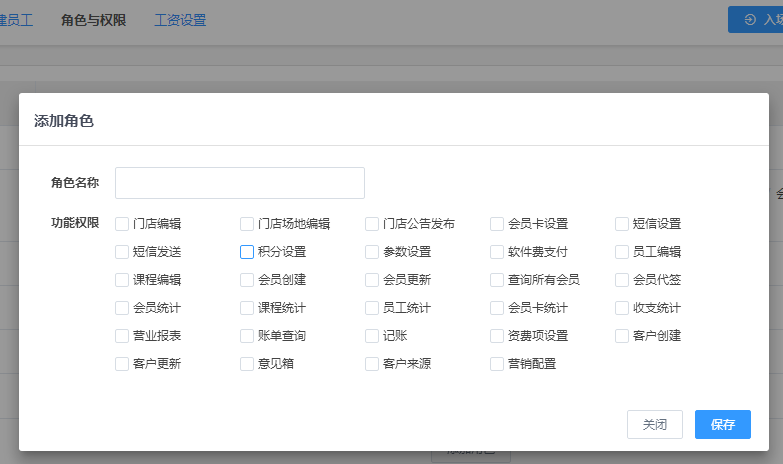Viewport: 783px width, 464px height.
Task: Open the 角色与权限 tab
Action: (x=93, y=20)
